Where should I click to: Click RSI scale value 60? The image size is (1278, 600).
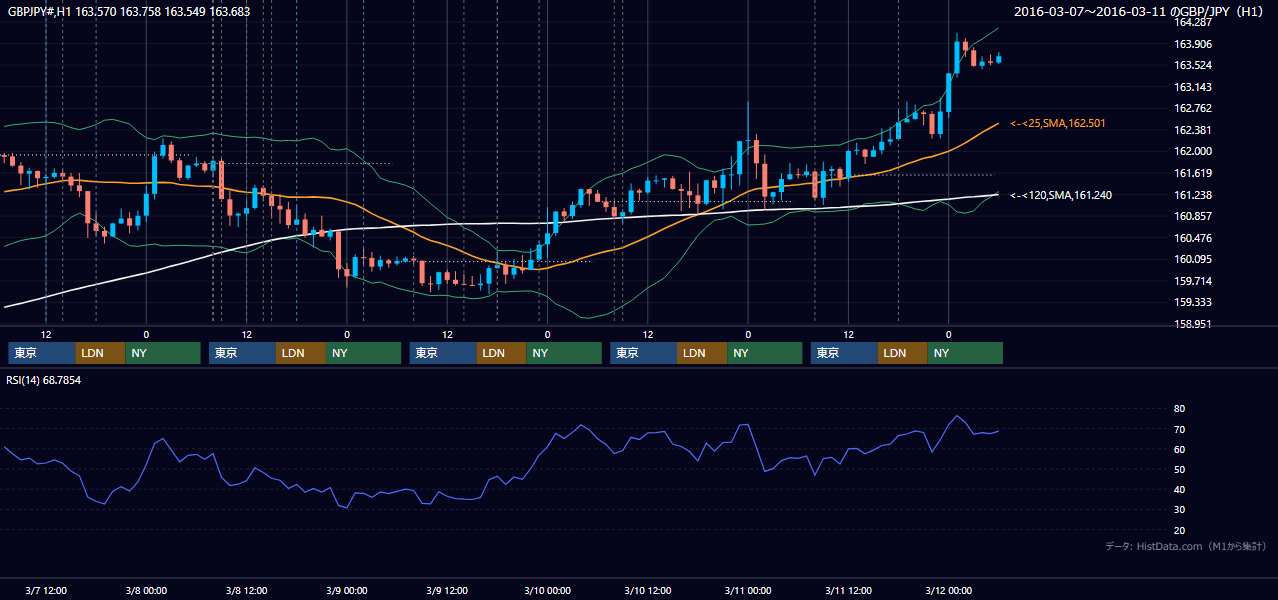1179,449
